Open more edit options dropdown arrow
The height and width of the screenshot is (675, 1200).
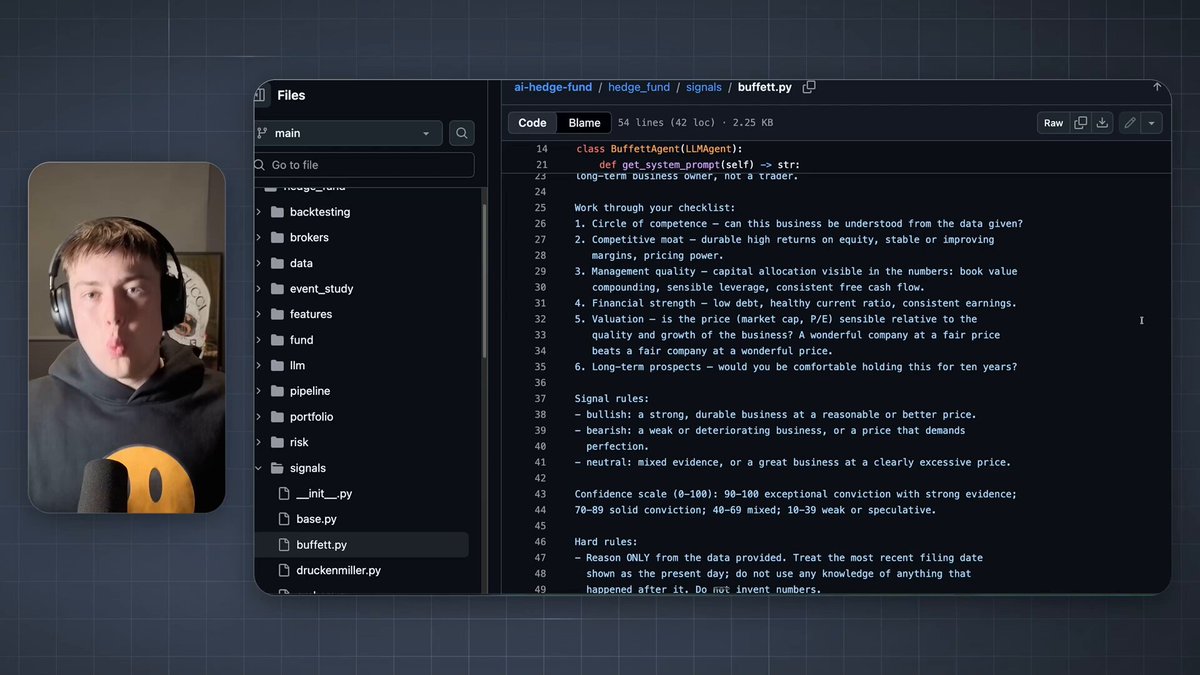coord(1152,123)
